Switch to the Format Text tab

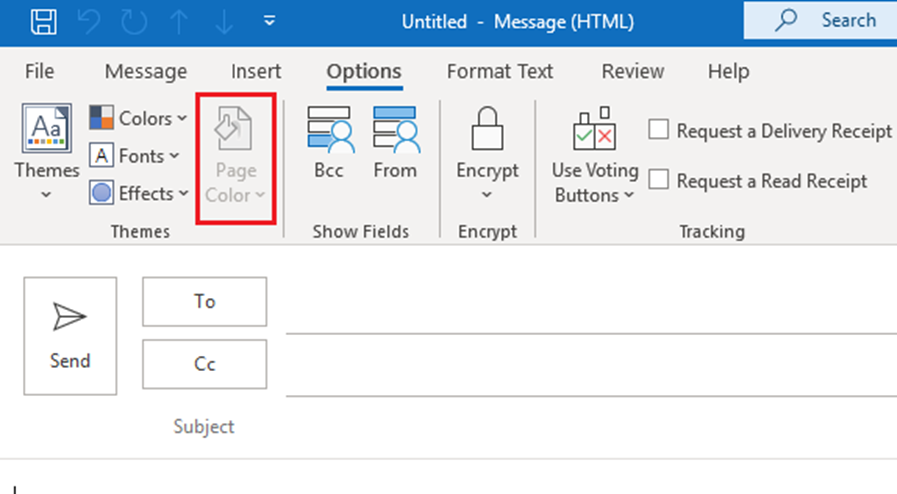[x=500, y=71]
